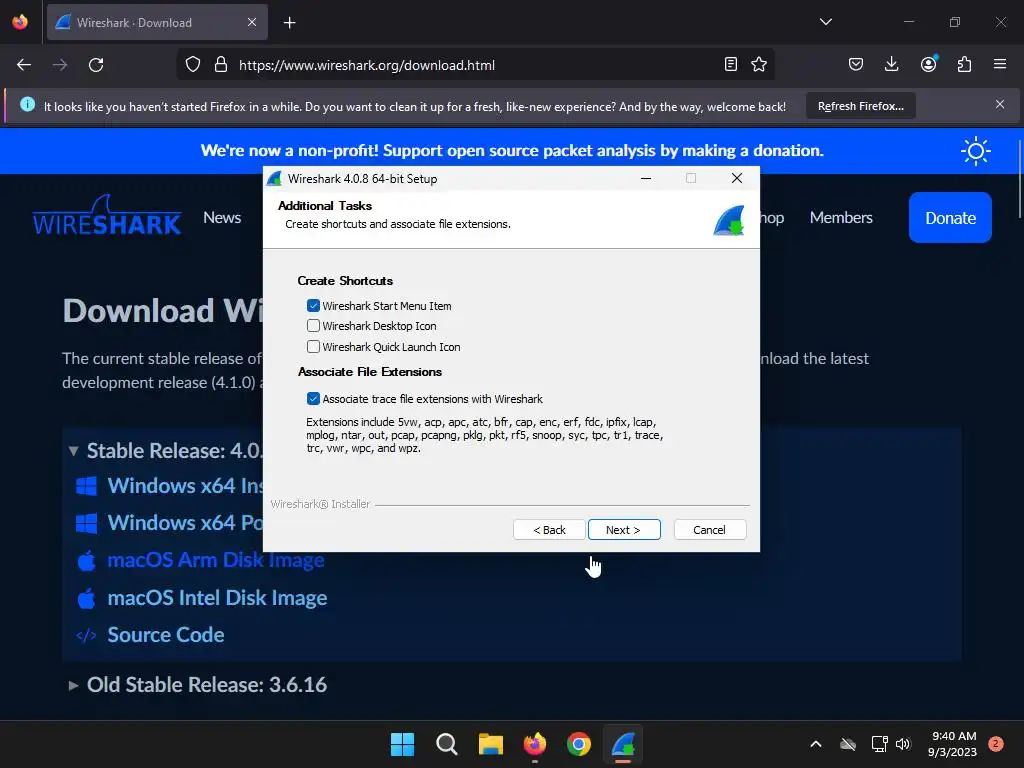Click Wireshark installer taskbar icon
This screenshot has height=768, width=1024.
pyautogui.click(x=623, y=744)
